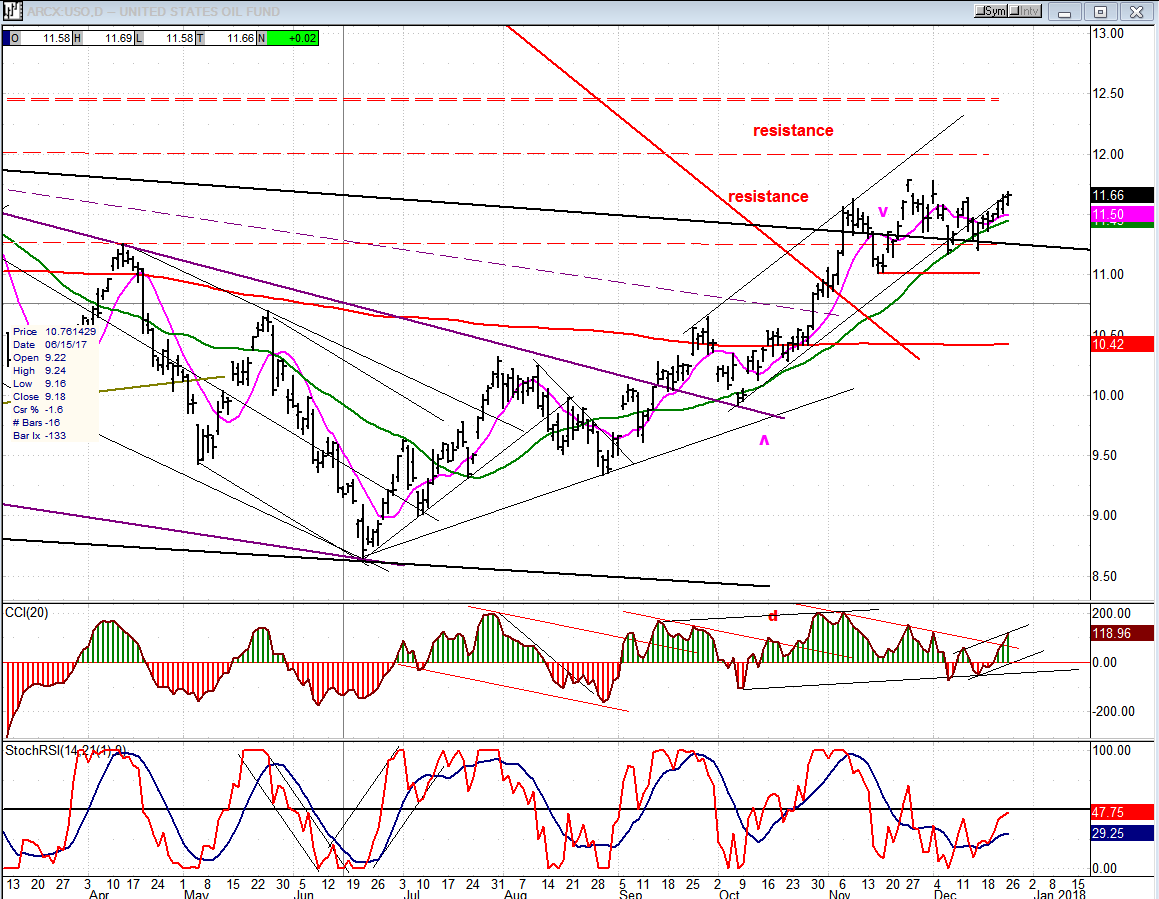Viewport: 1159px width, 899px height.
Task: Click the magenta 11.50 moving average price tag
Action: (1122, 215)
